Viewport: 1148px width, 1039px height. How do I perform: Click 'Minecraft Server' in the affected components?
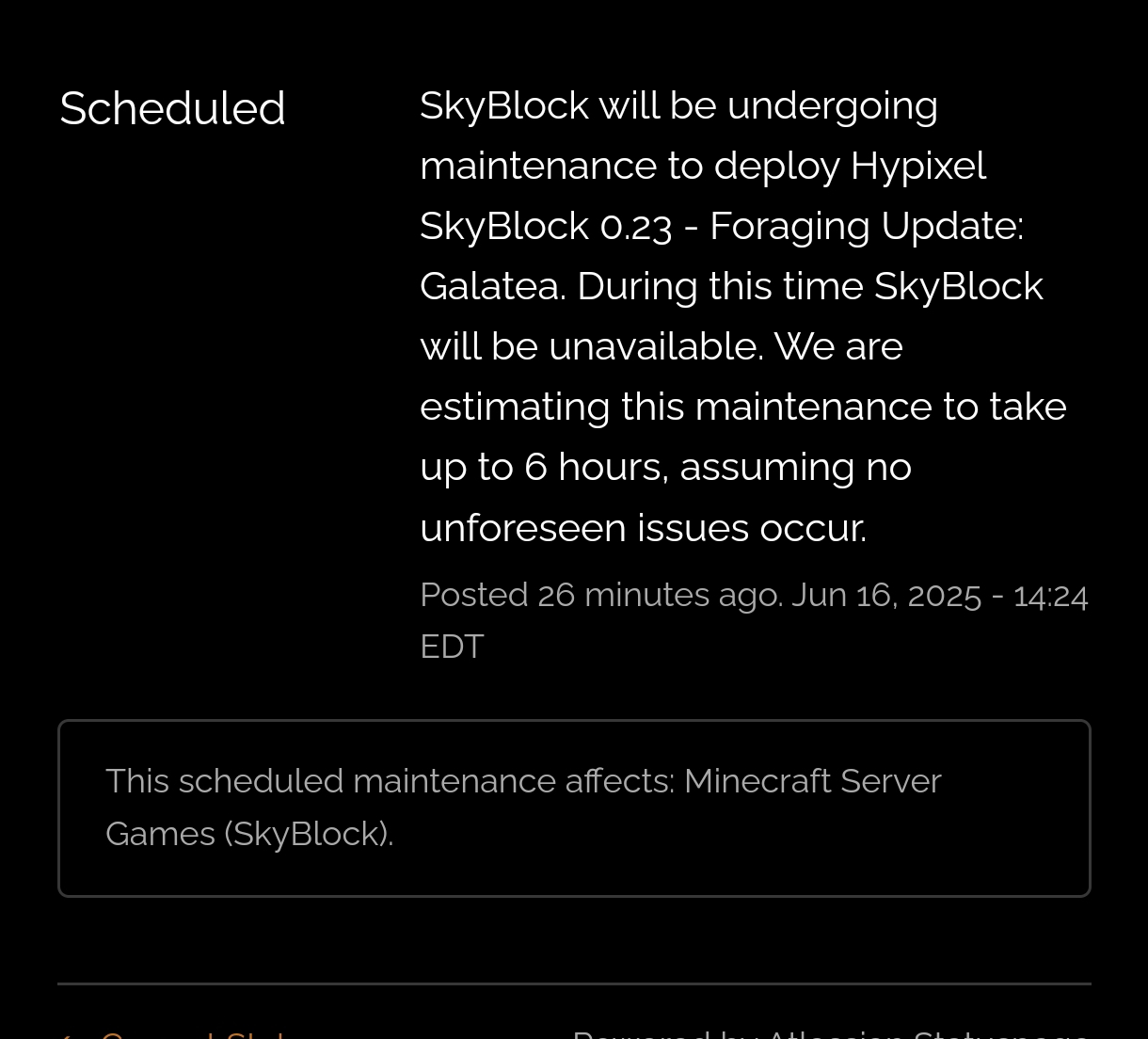(812, 781)
